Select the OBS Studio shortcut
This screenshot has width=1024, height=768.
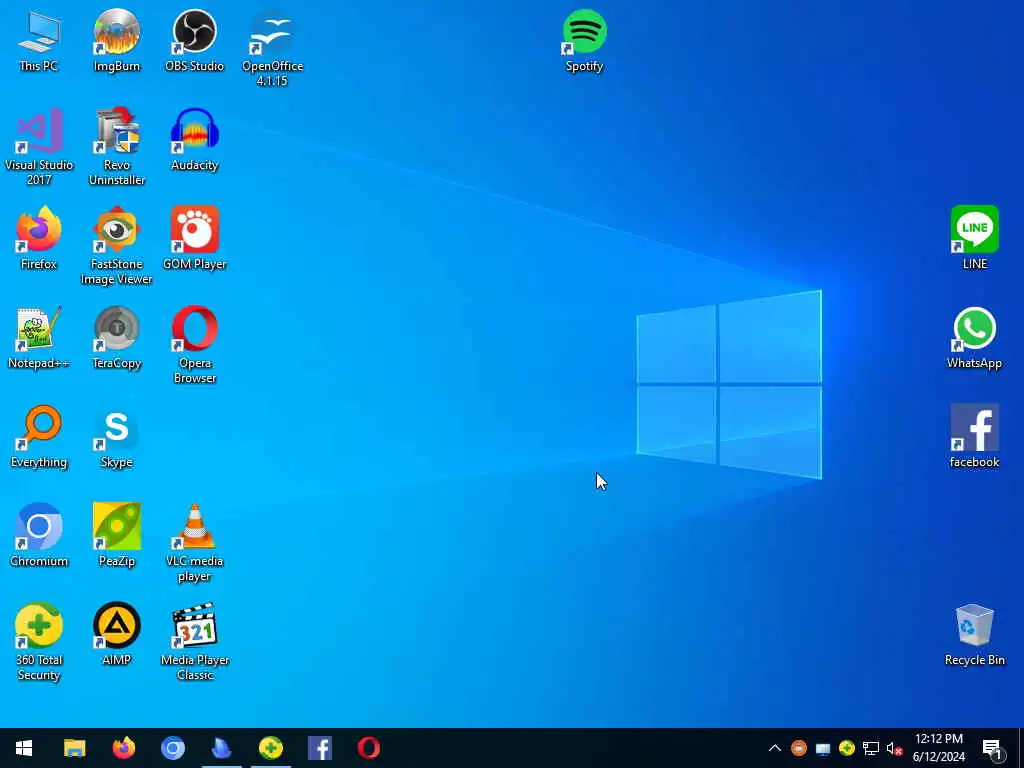point(195,40)
